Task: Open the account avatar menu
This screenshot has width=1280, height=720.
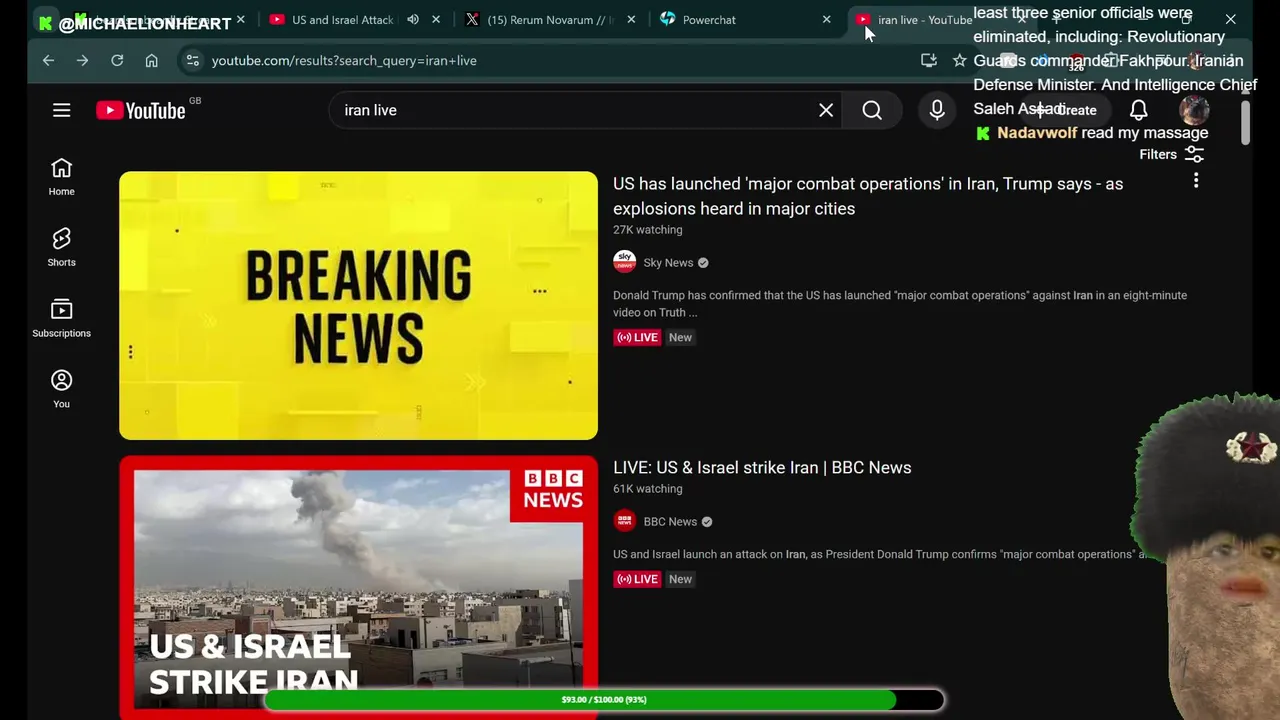Action: [1194, 110]
